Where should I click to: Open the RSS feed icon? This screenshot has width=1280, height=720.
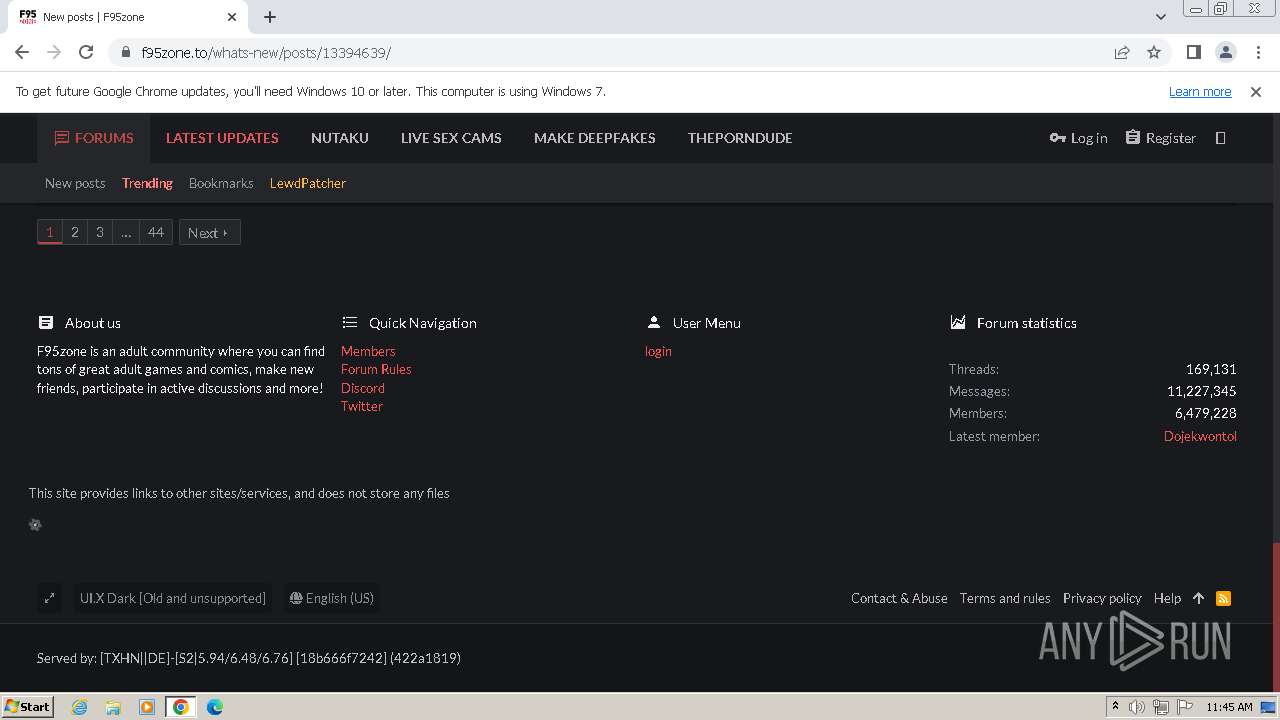coord(1223,598)
